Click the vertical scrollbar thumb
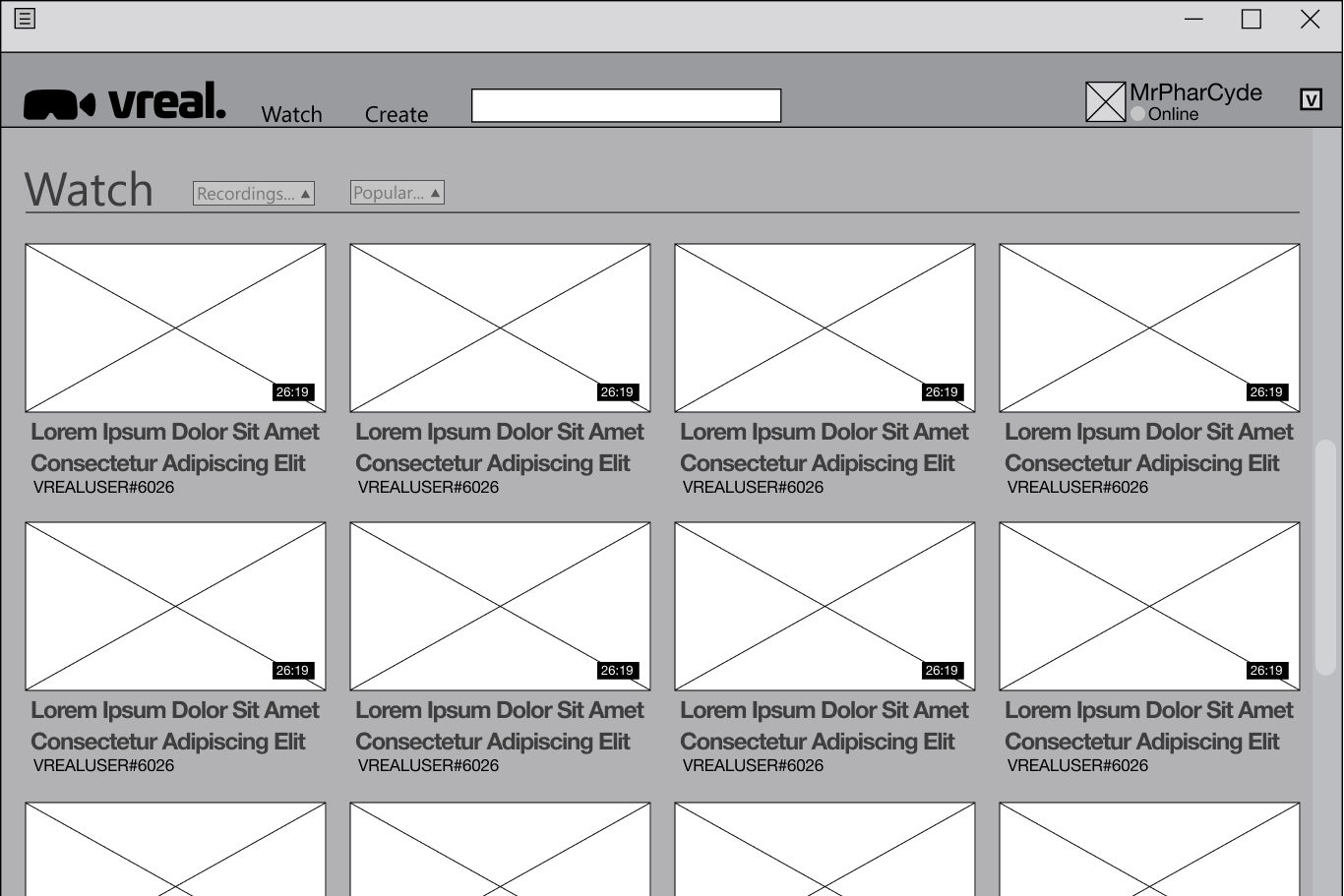 tap(1325, 557)
